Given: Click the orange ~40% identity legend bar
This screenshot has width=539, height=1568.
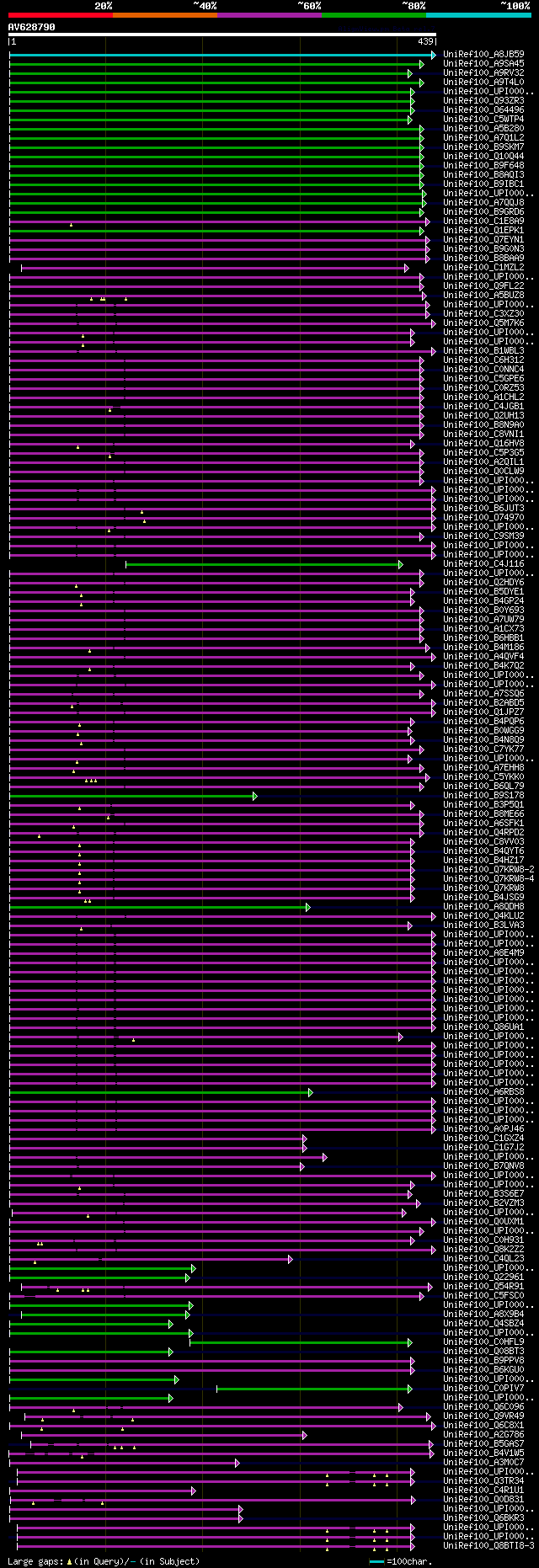Looking at the screenshot, I should click(165, 14).
